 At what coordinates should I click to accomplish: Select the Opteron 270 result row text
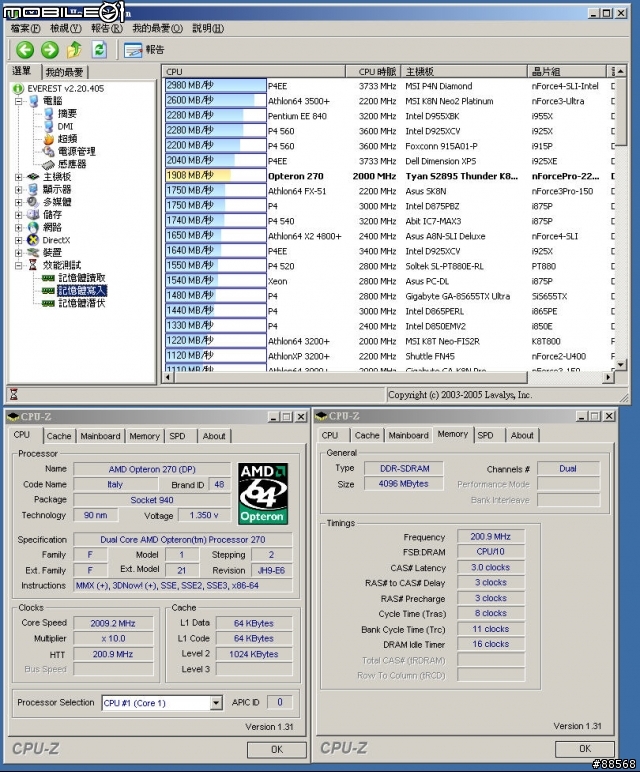[295, 176]
